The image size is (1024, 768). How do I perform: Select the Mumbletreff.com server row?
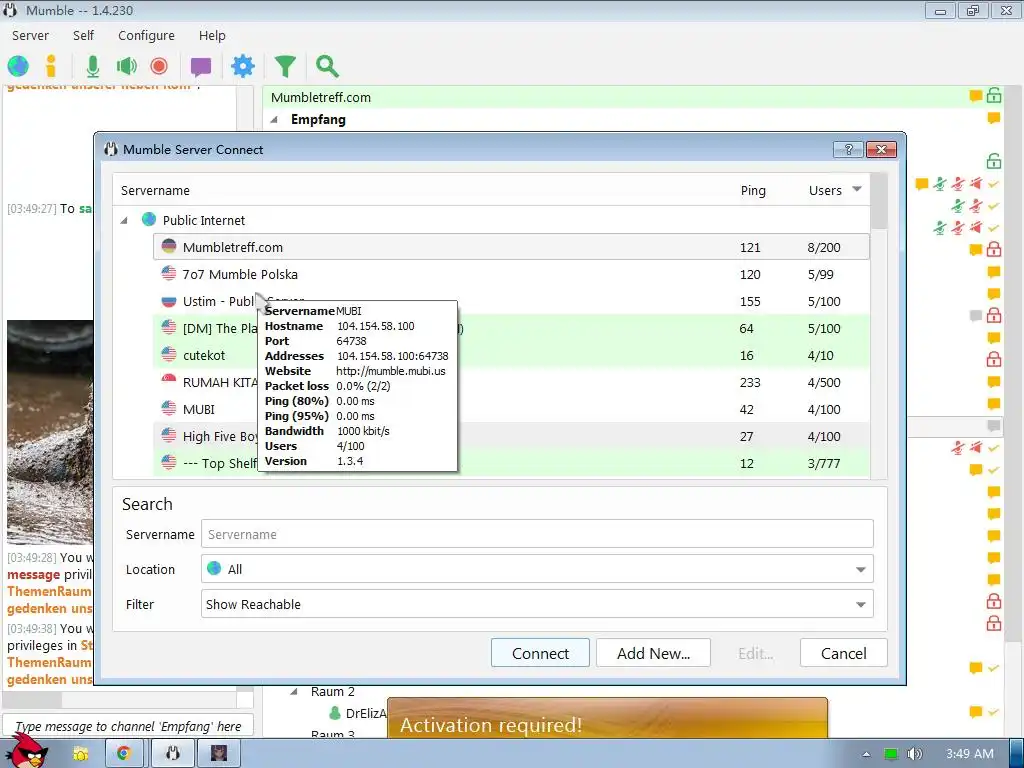click(511, 247)
